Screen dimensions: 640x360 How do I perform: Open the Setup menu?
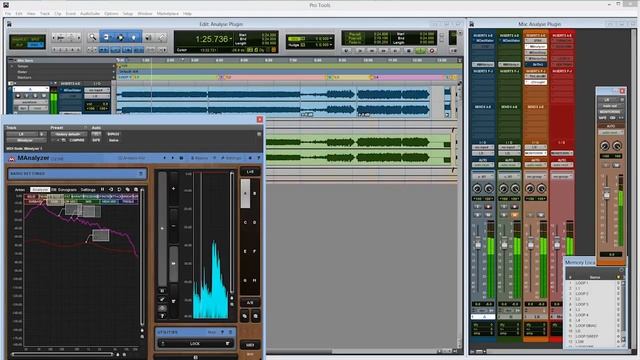point(128,13)
